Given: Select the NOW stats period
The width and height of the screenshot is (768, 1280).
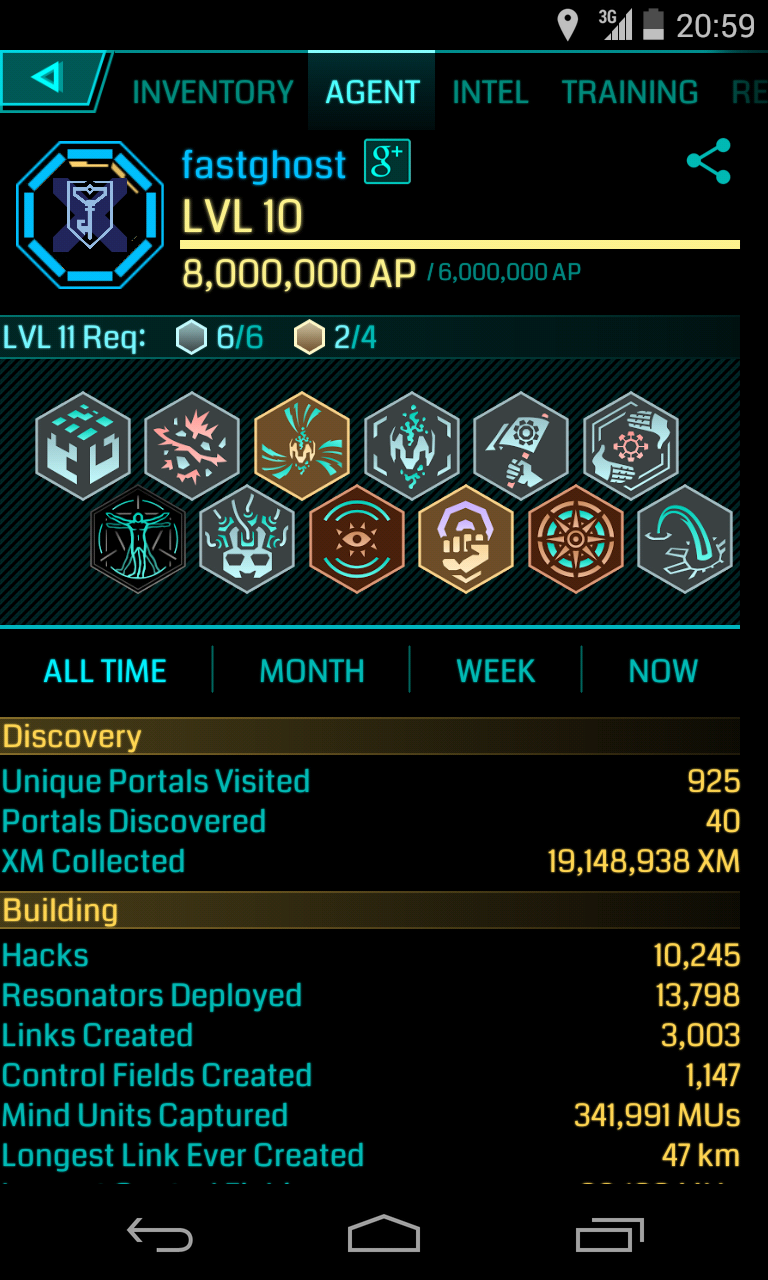Looking at the screenshot, I should [x=663, y=671].
